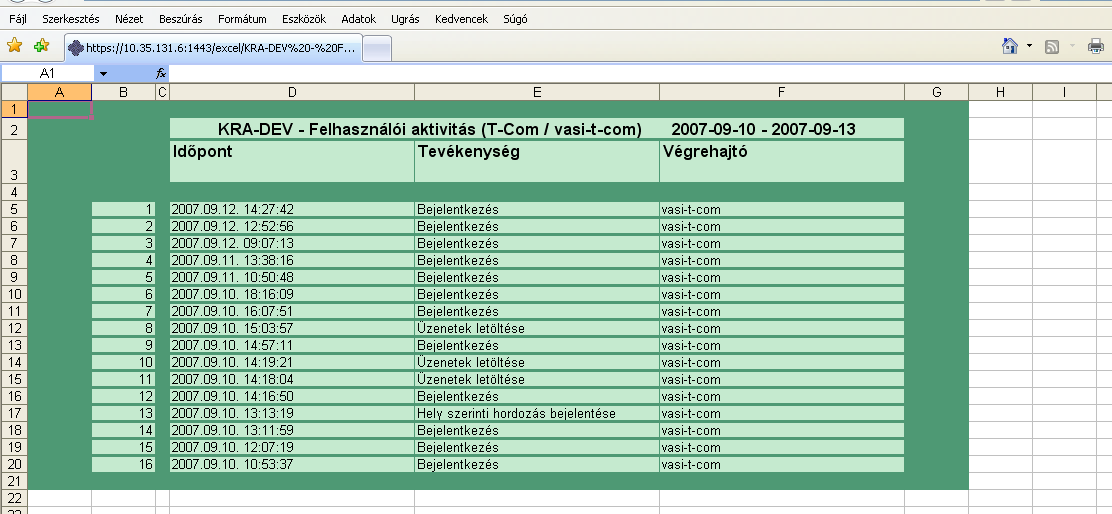Select cell with 2007.09.10. 14:19:21

click(292, 362)
